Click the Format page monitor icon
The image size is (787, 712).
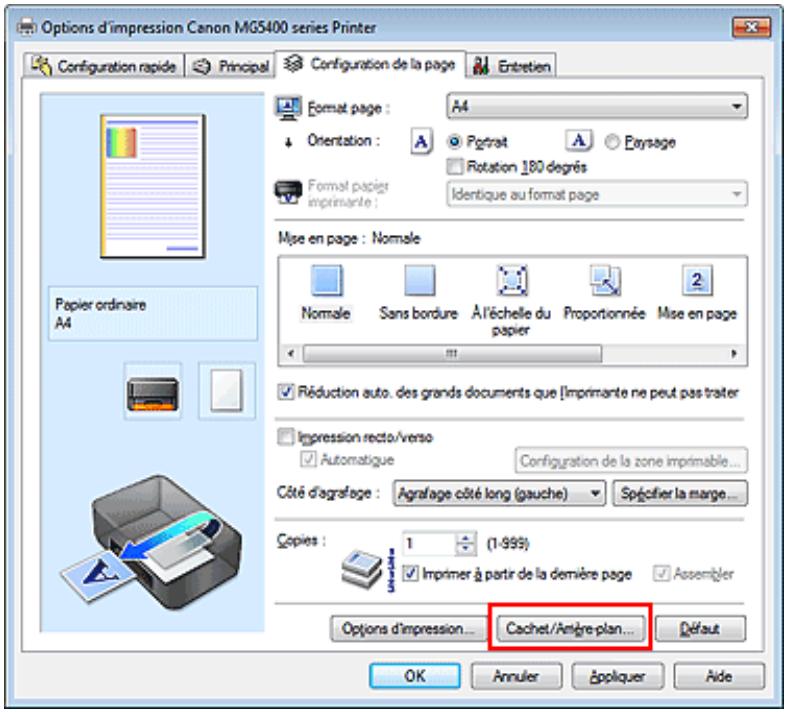[x=288, y=108]
